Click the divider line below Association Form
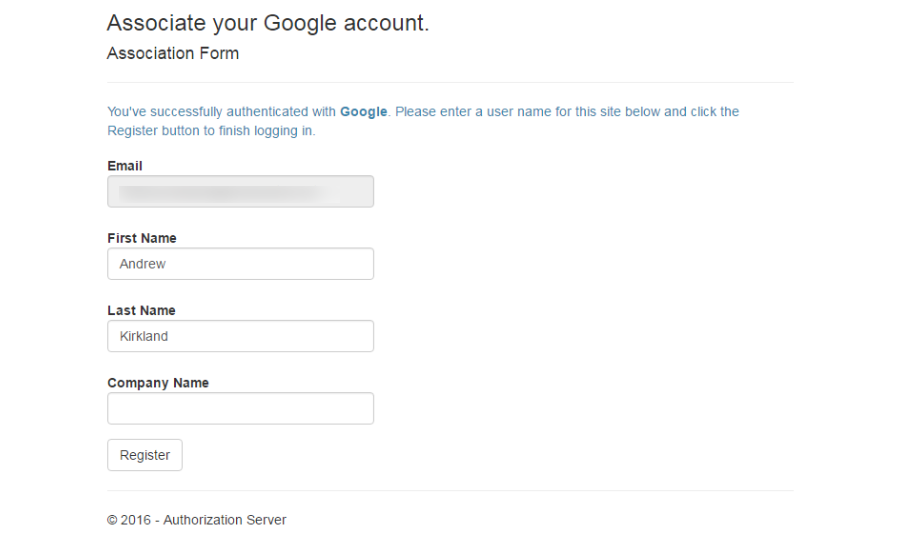 [450, 82]
